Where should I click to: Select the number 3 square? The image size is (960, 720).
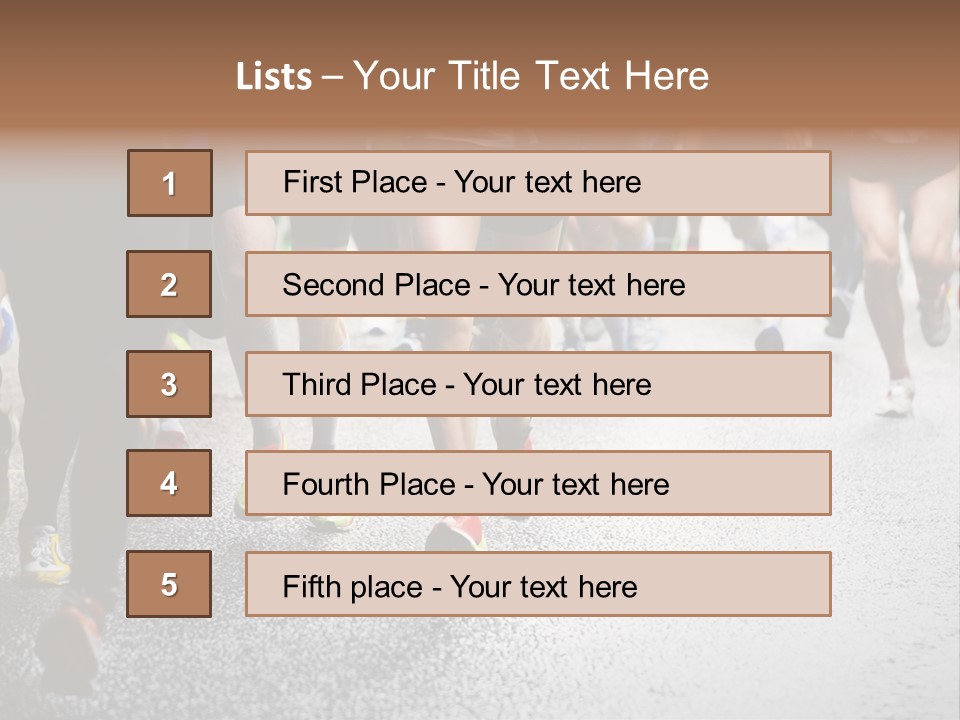tap(169, 384)
